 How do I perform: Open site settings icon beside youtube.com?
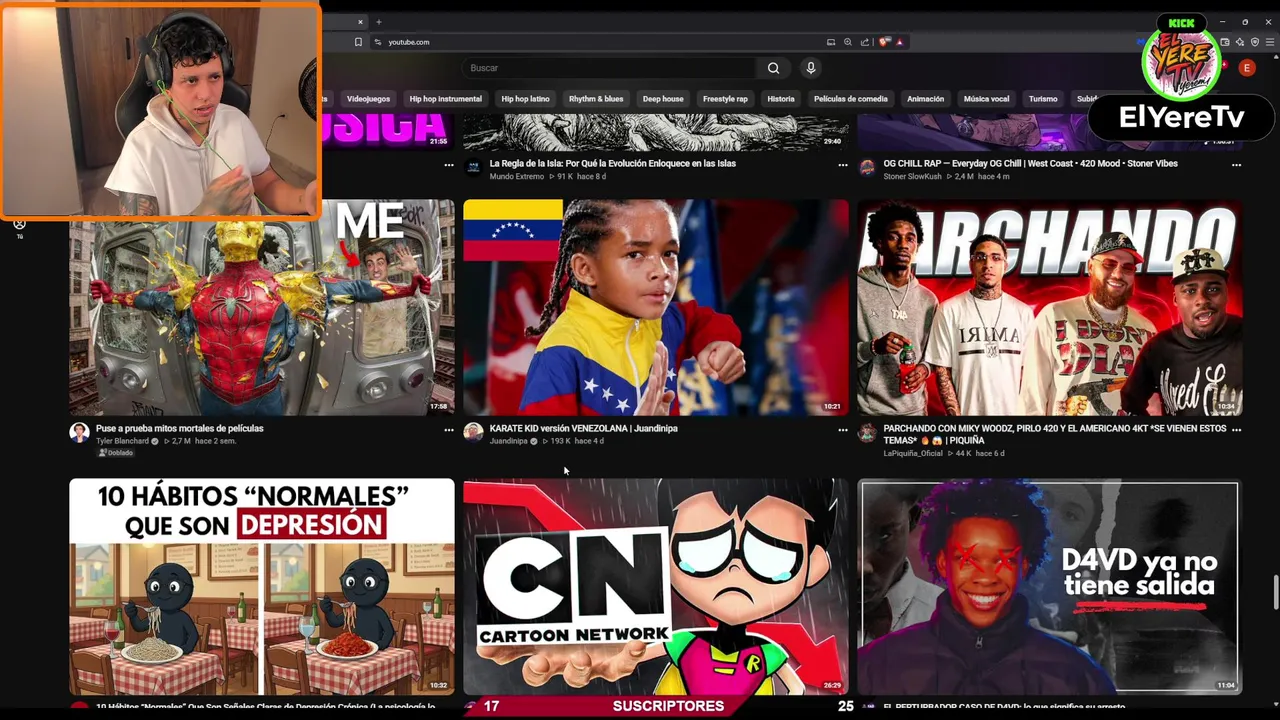point(378,42)
